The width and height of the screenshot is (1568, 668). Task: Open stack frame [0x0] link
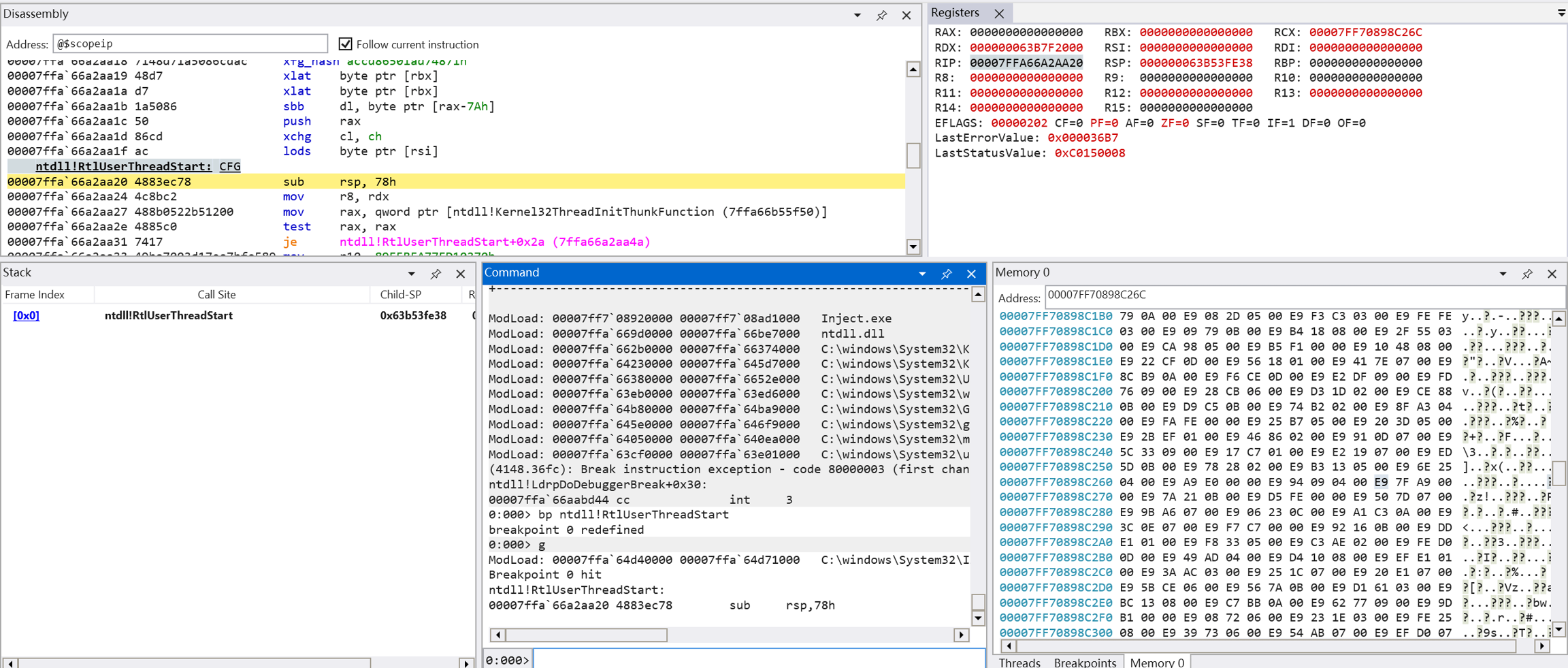click(27, 315)
